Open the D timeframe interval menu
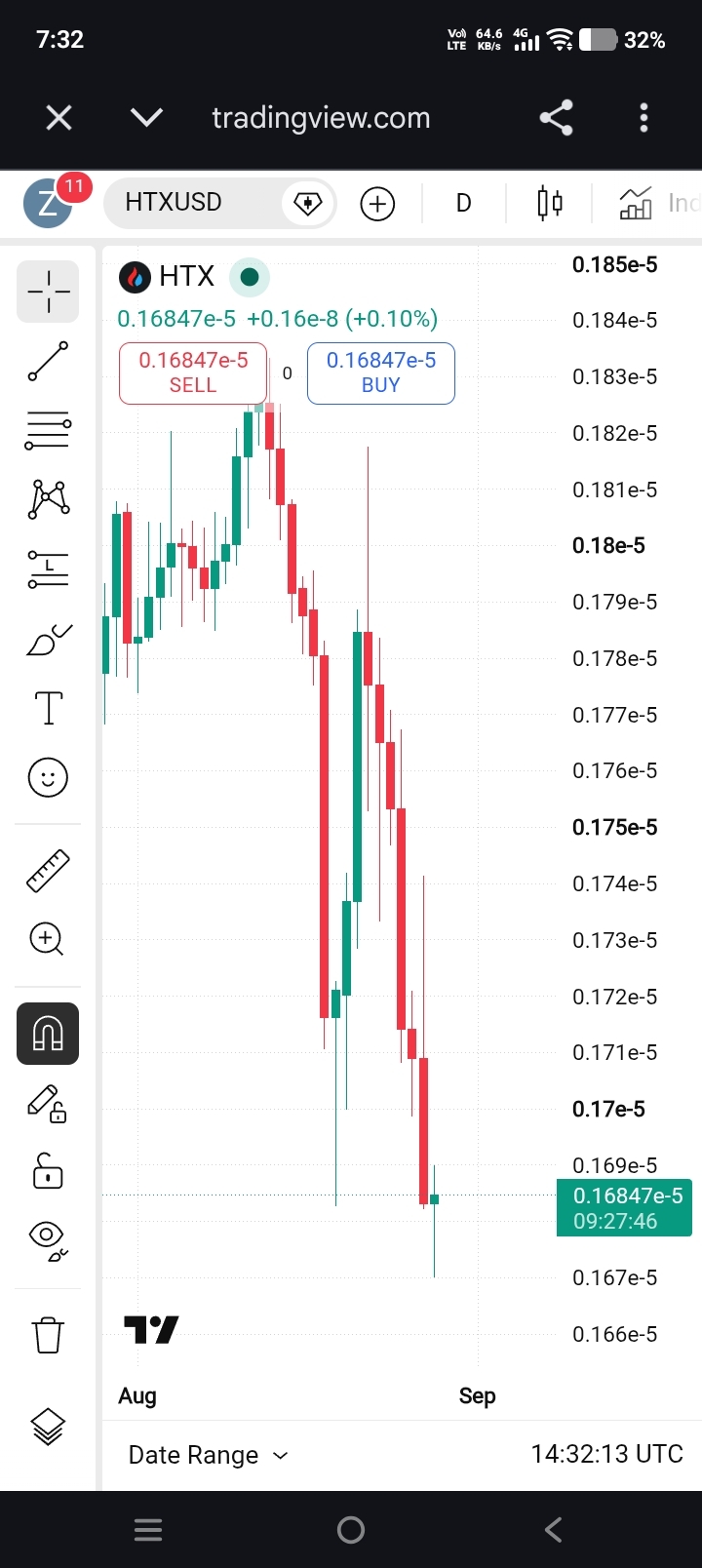 point(464,203)
